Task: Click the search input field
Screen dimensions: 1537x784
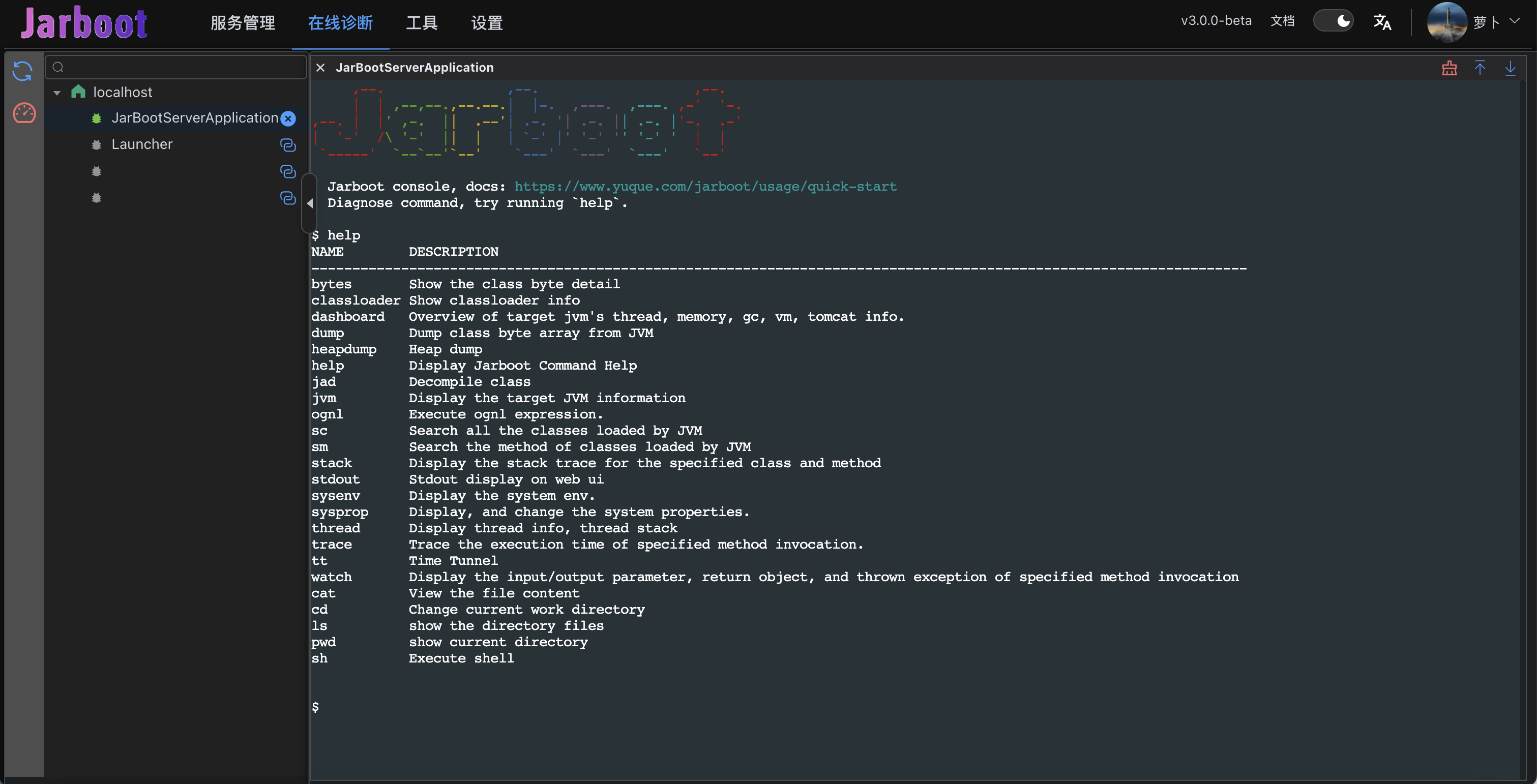Action: 176,67
